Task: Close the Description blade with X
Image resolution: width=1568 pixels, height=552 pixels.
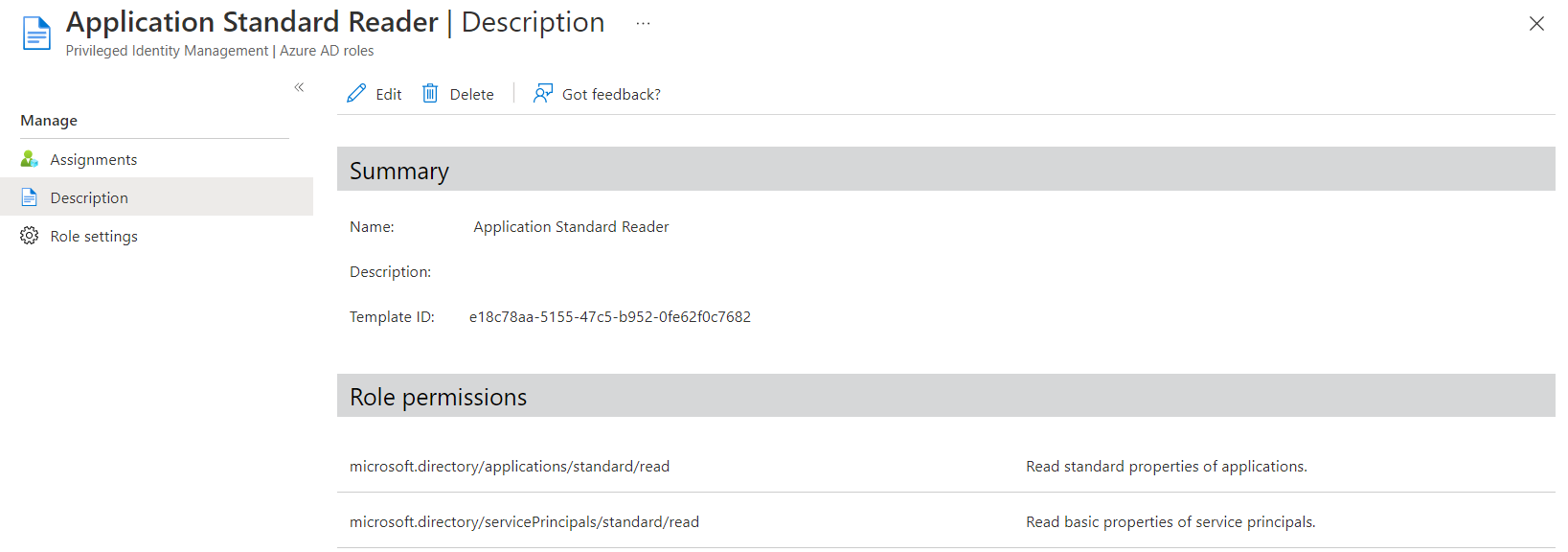Action: tap(1536, 24)
